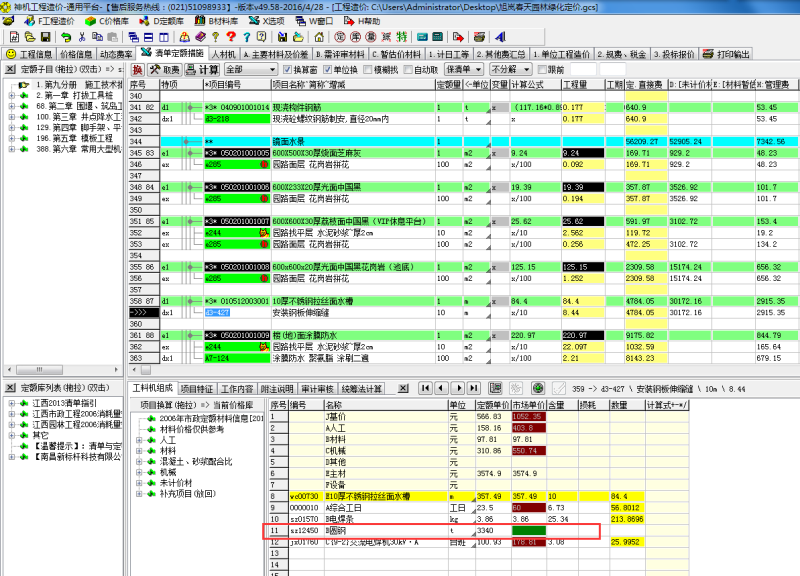Select the highlighted d3-427 item code cell
This screenshot has height=576, width=800.
[217, 312]
